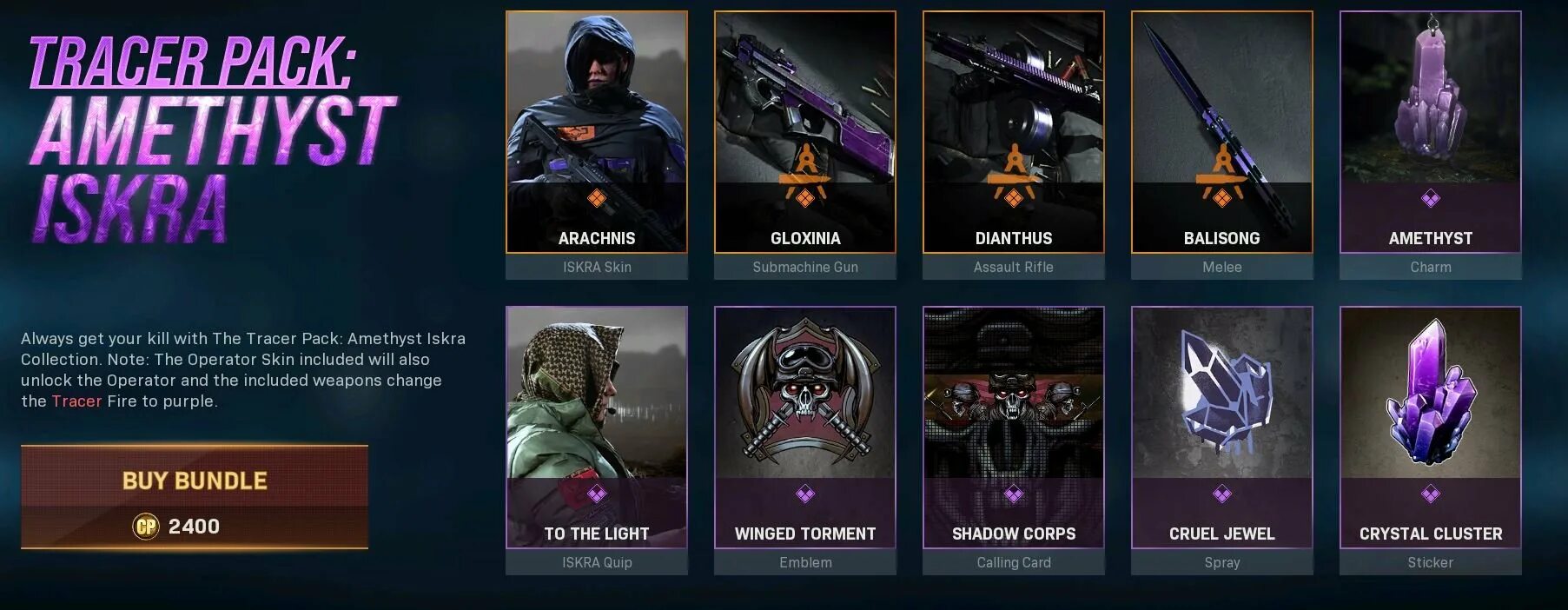Click the red Tracer link in description

pyautogui.click(x=76, y=401)
